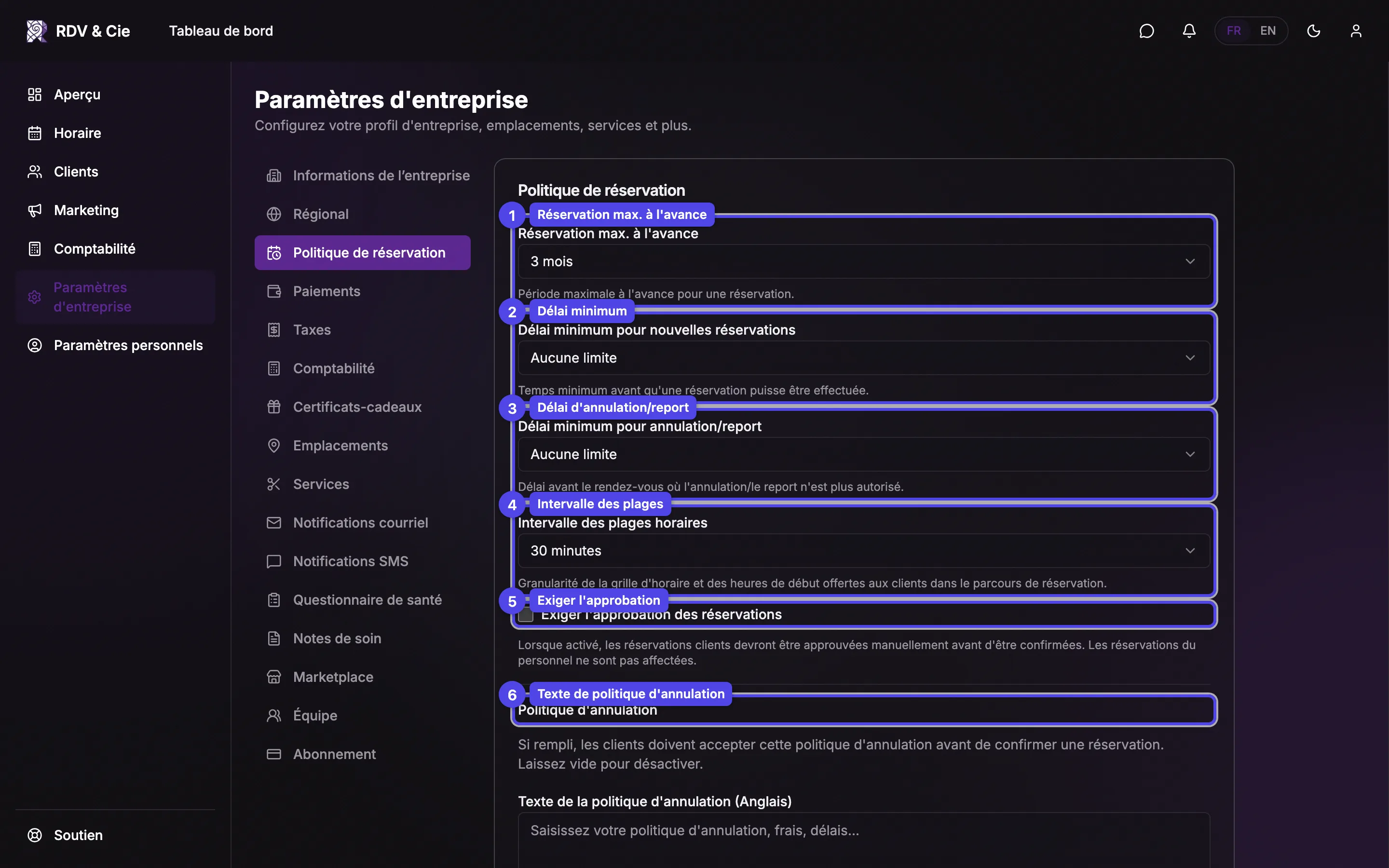Open the user account icon
1389x868 pixels.
click(1356, 31)
